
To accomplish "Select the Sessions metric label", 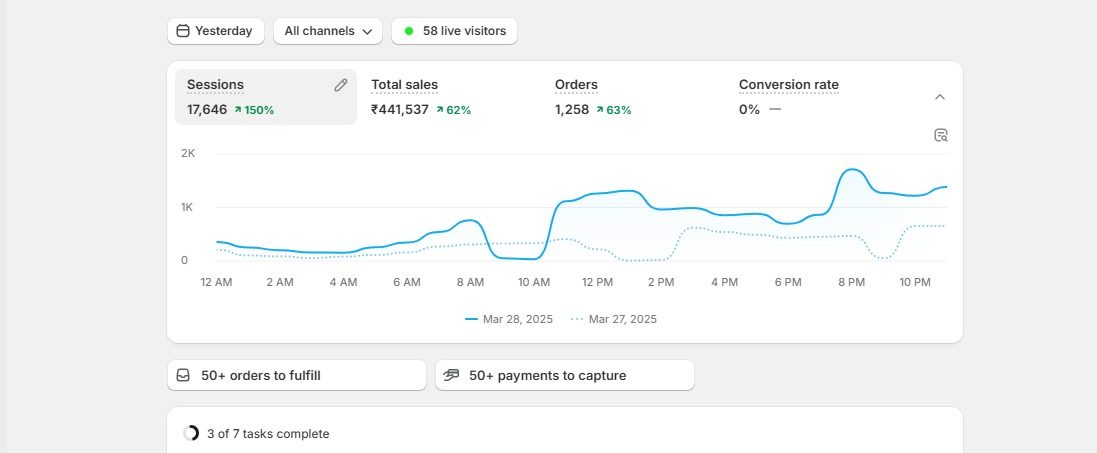I will (x=215, y=85).
